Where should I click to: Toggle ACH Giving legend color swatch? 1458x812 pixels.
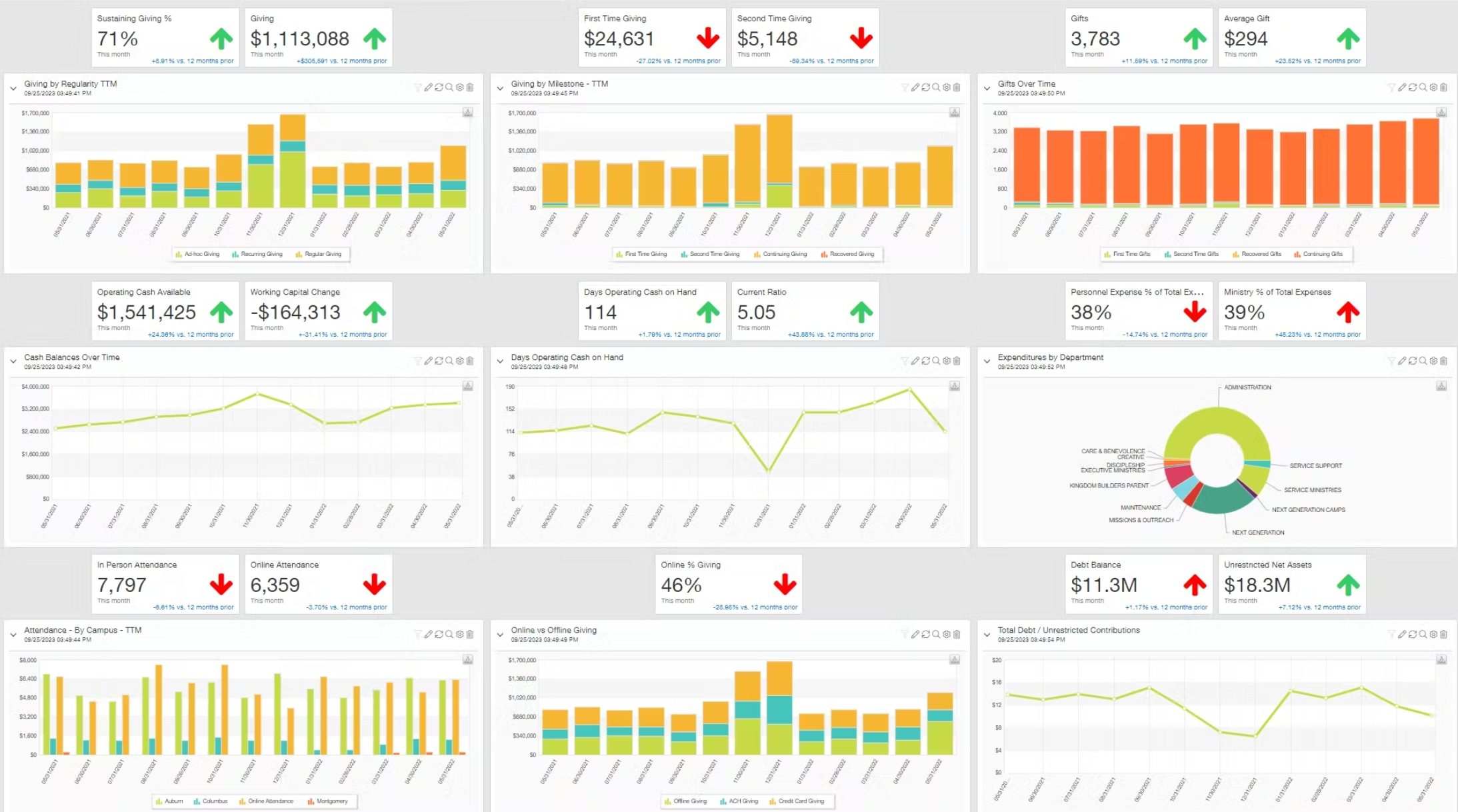pyautogui.click(x=723, y=801)
